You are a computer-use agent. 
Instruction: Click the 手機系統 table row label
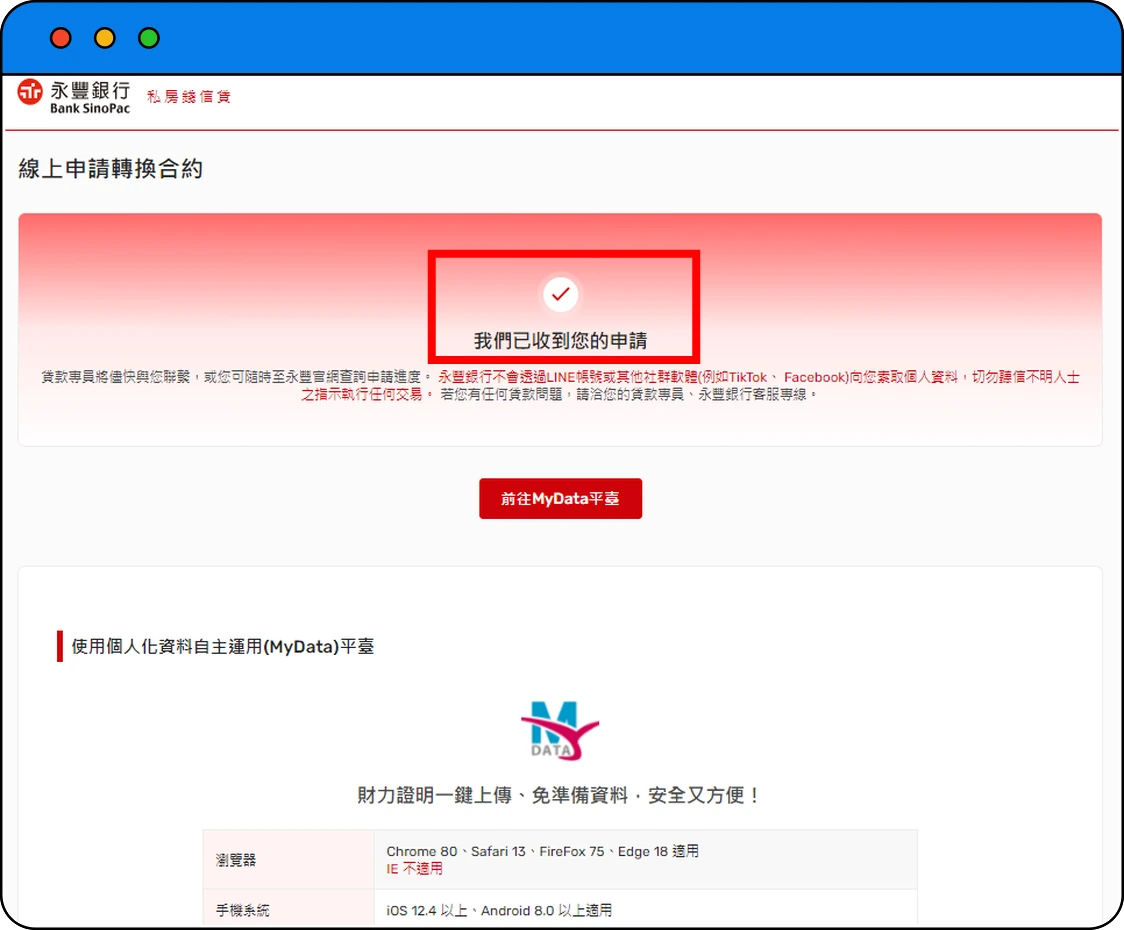[x=243, y=911]
